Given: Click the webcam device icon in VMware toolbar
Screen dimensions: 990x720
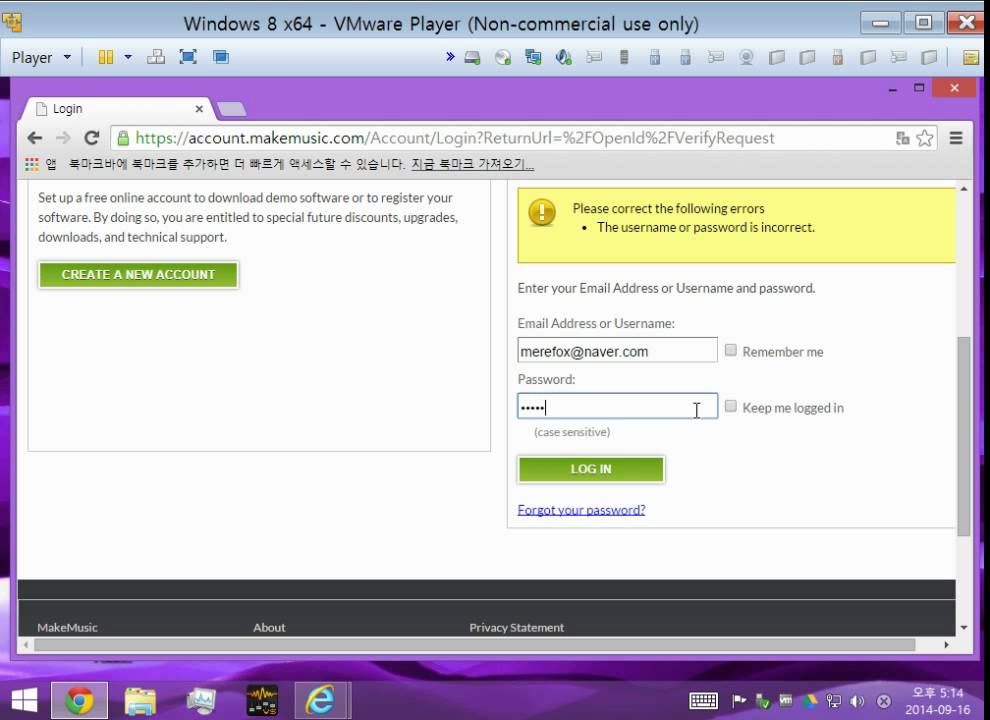Looking at the screenshot, I should [746, 58].
